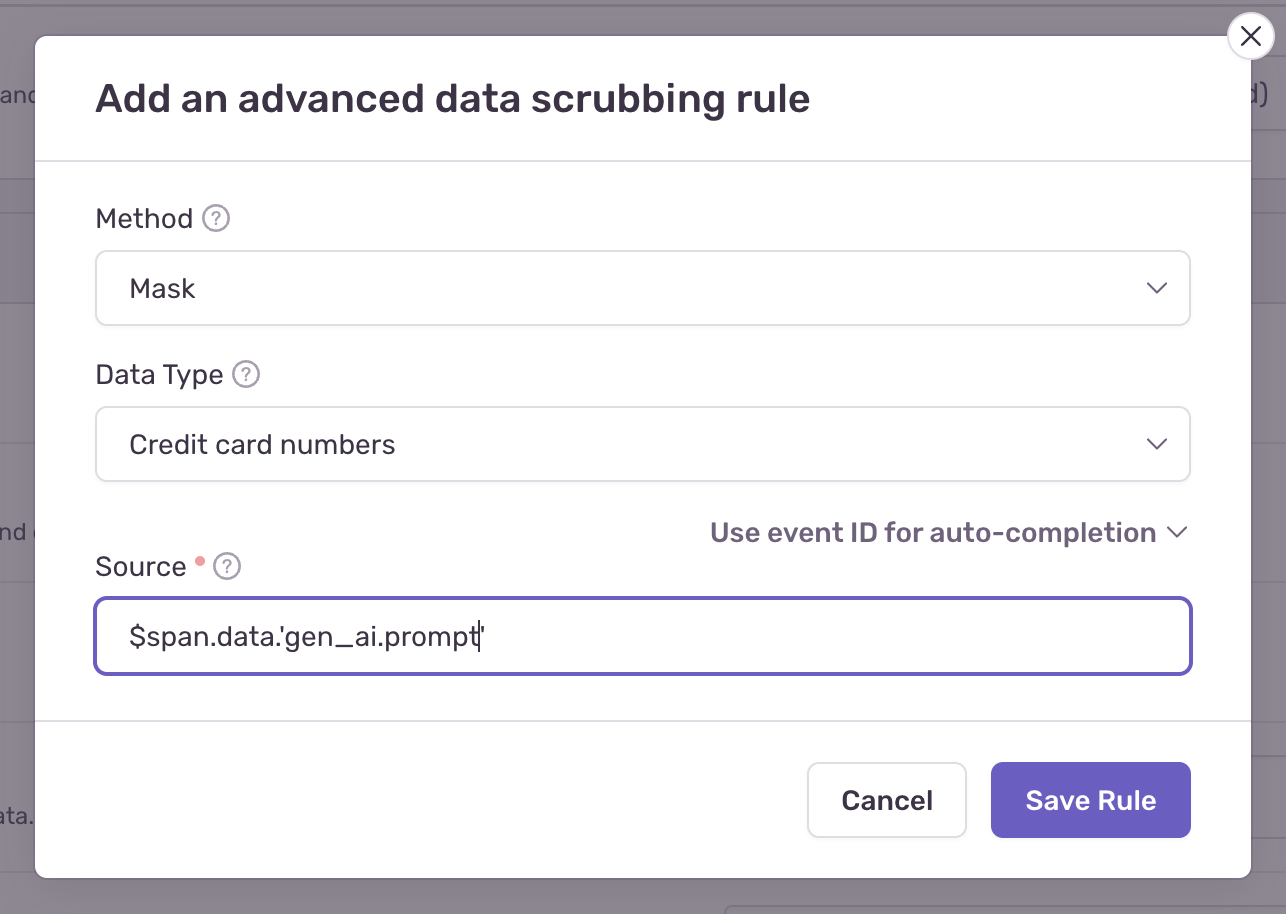Click the dialog title text

[x=453, y=98]
